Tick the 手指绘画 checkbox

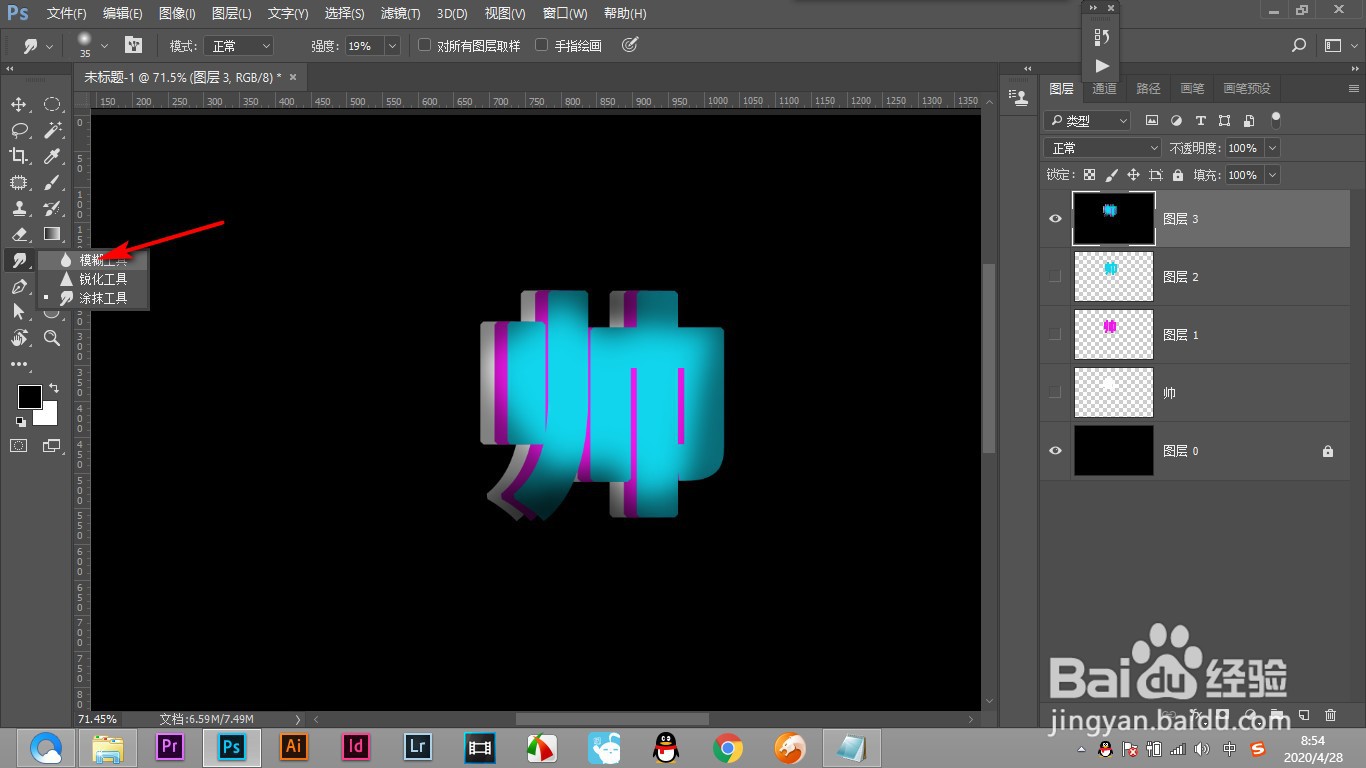(x=542, y=45)
